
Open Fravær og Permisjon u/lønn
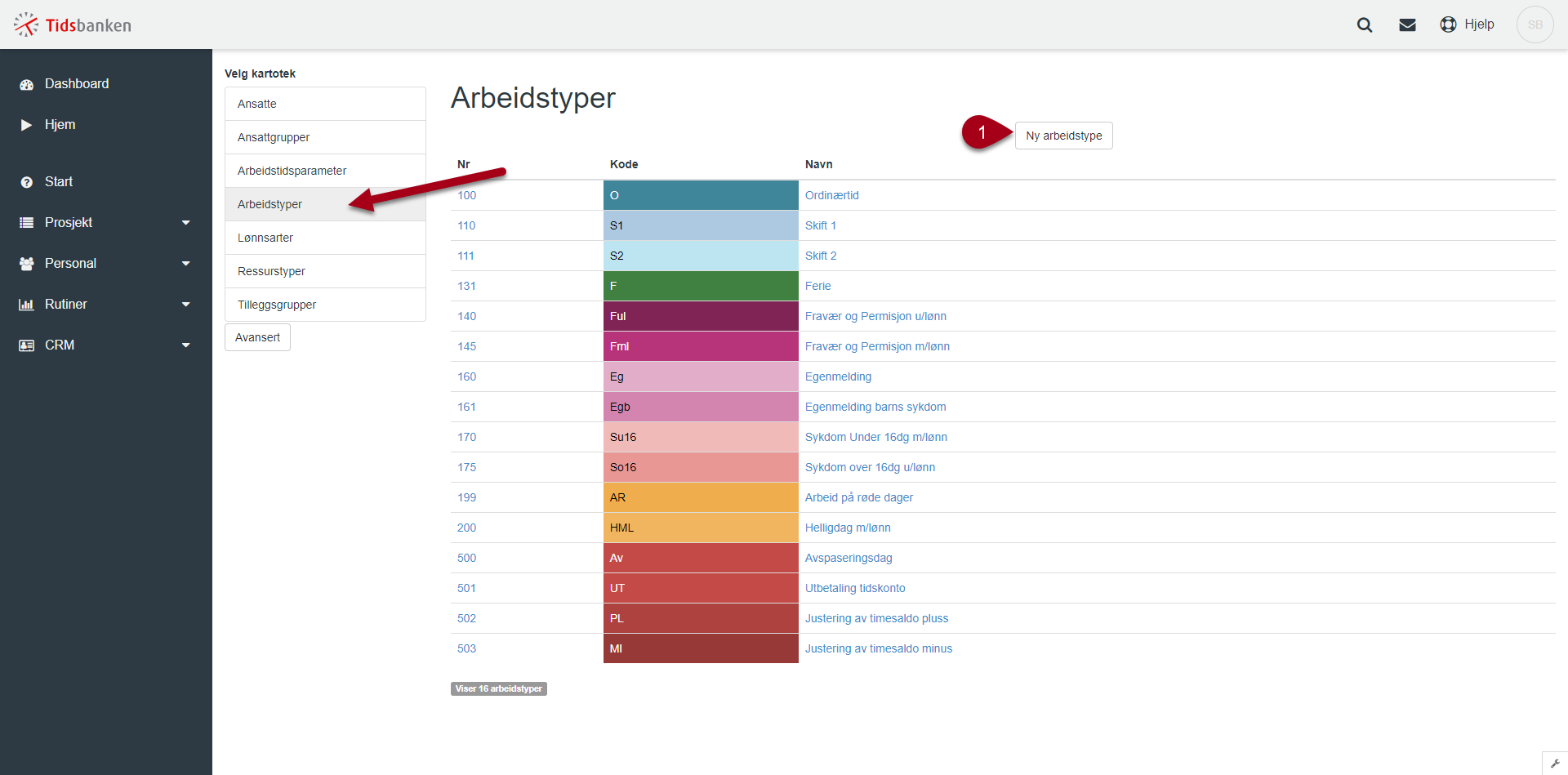point(875,316)
